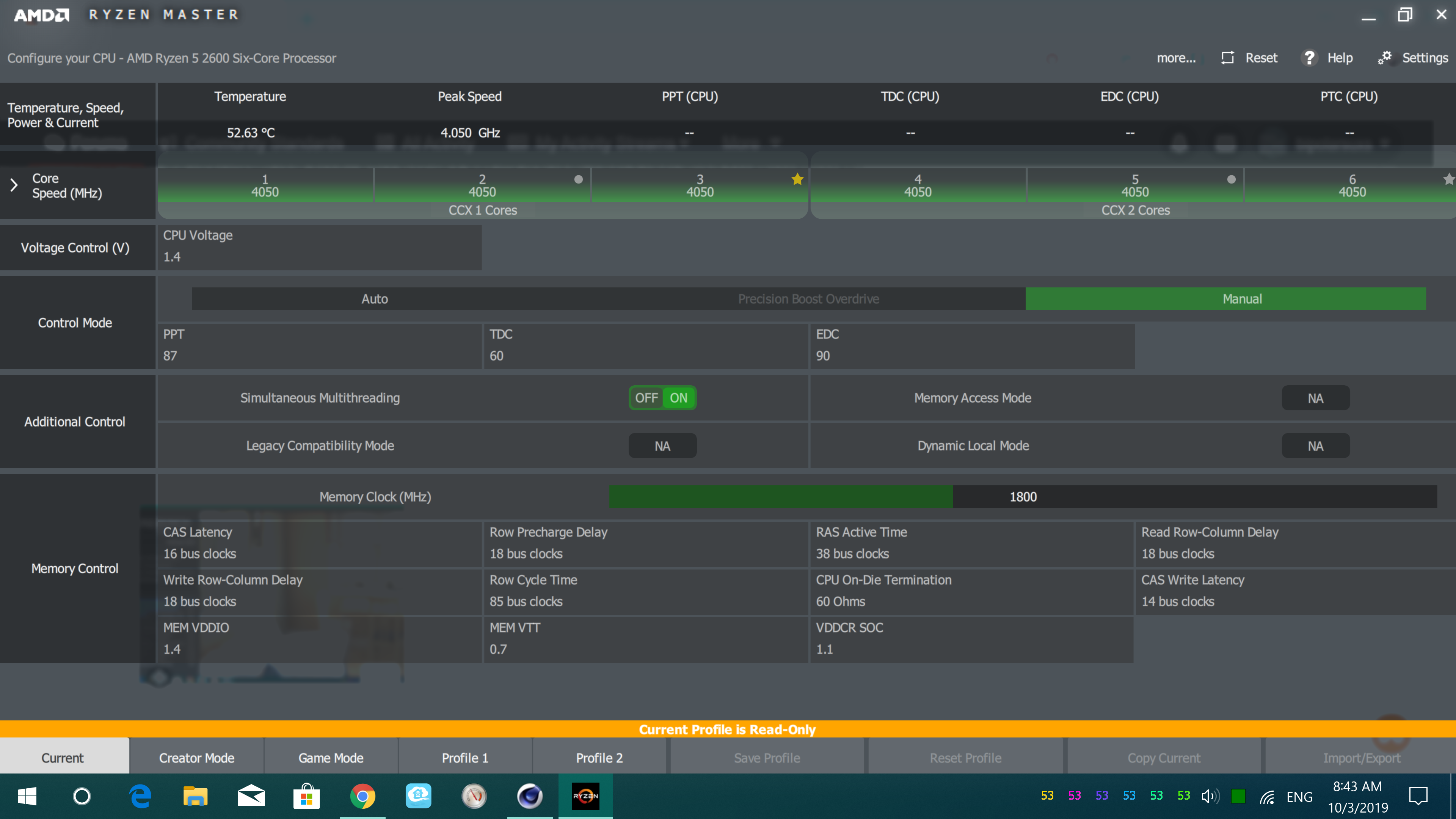
Task: Expand the Core Speed section chevron
Action: click(x=14, y=185)
